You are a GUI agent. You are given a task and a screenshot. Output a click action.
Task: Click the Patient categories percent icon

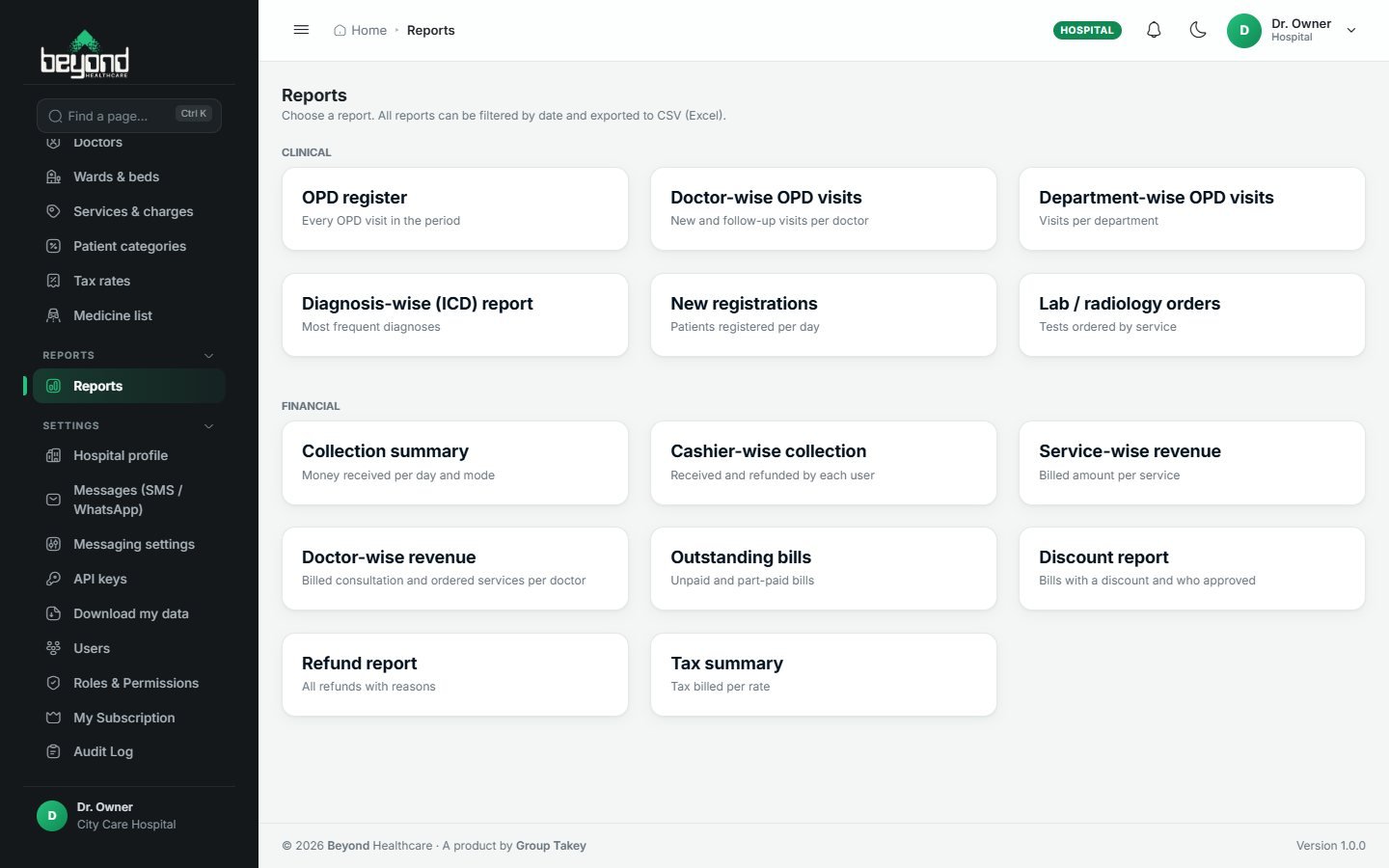(x=54, y=246)
